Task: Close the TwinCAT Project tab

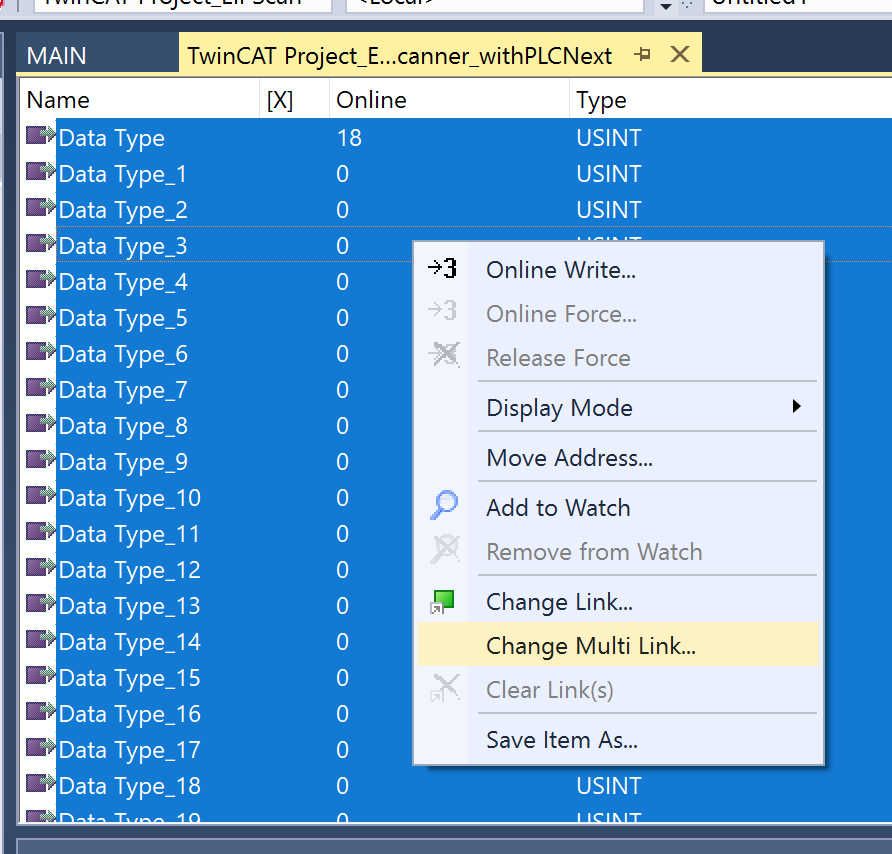Action: (680, 55)
